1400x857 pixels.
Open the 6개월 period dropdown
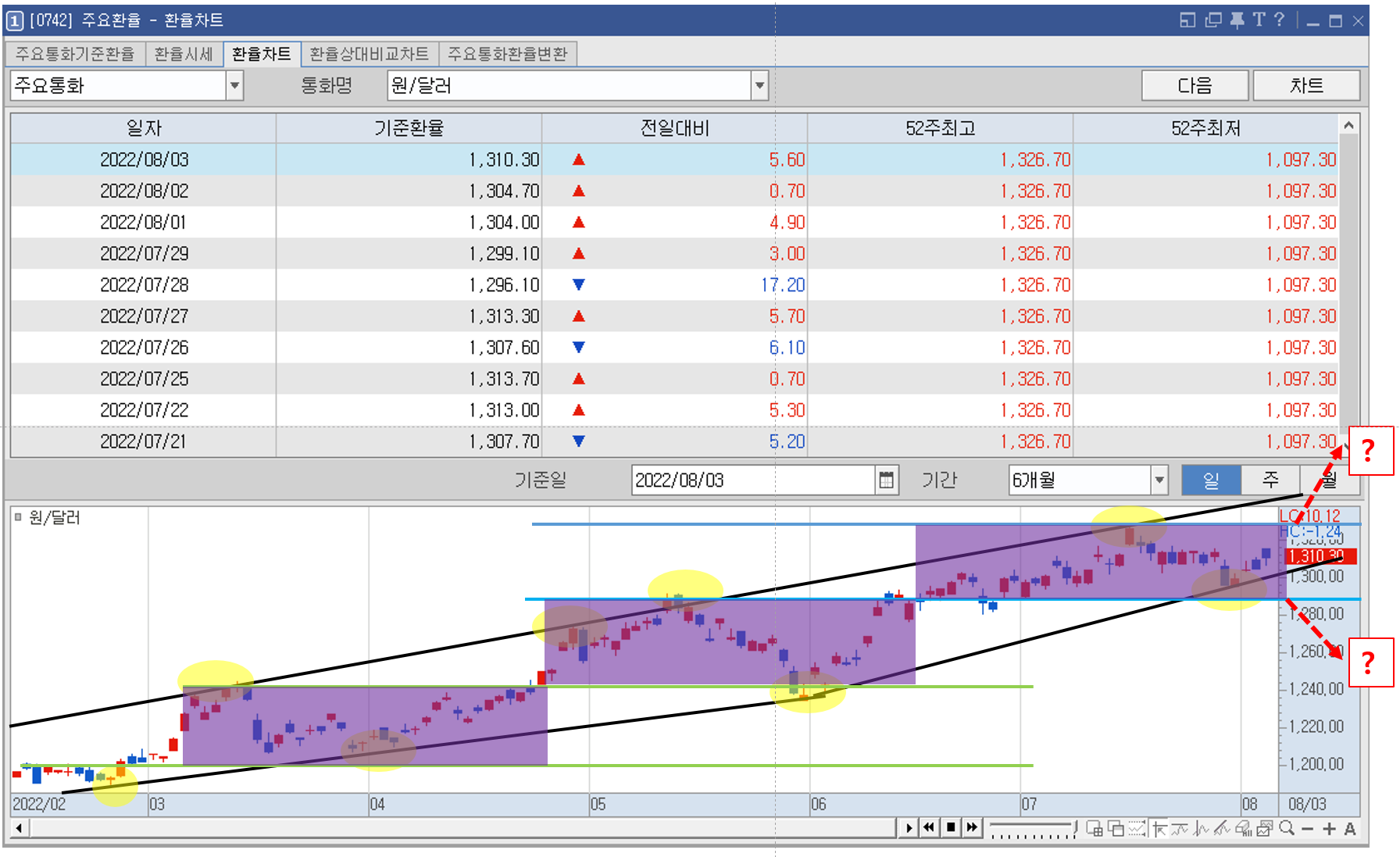tap(1159, 480)
